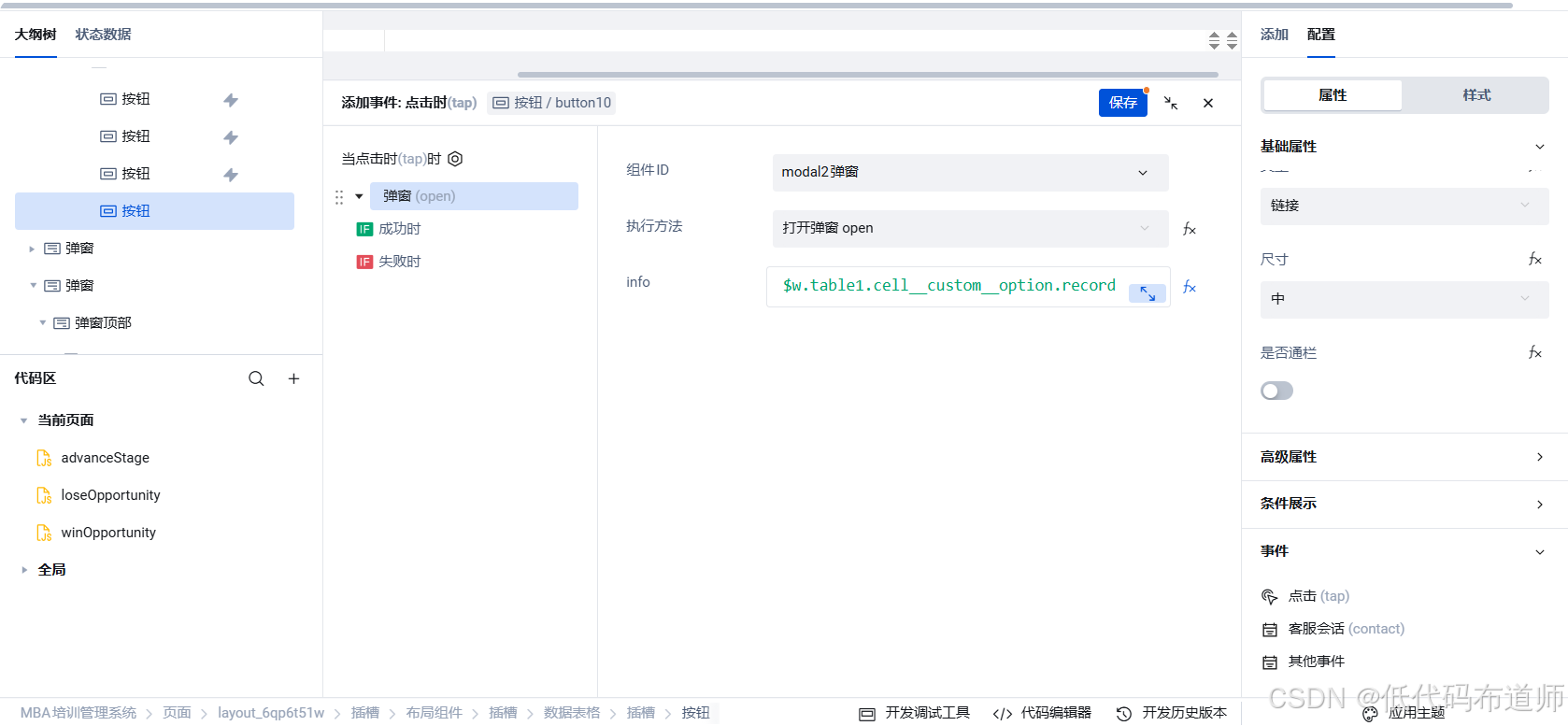Click lightning icon beside second 按钮 row
This screenshot has width=1568, height=726.
pyautogui.click(x=231, y=137)
